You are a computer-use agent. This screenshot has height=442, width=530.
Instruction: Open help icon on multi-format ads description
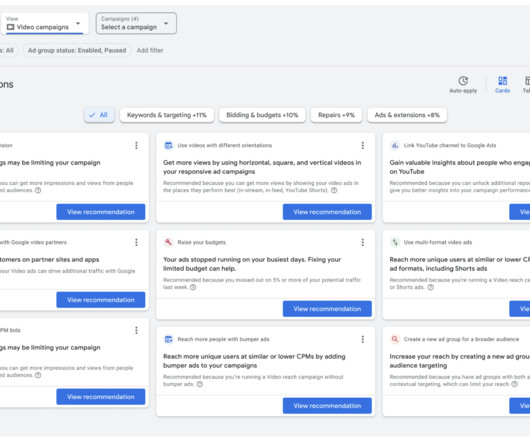tap(430, 287)
